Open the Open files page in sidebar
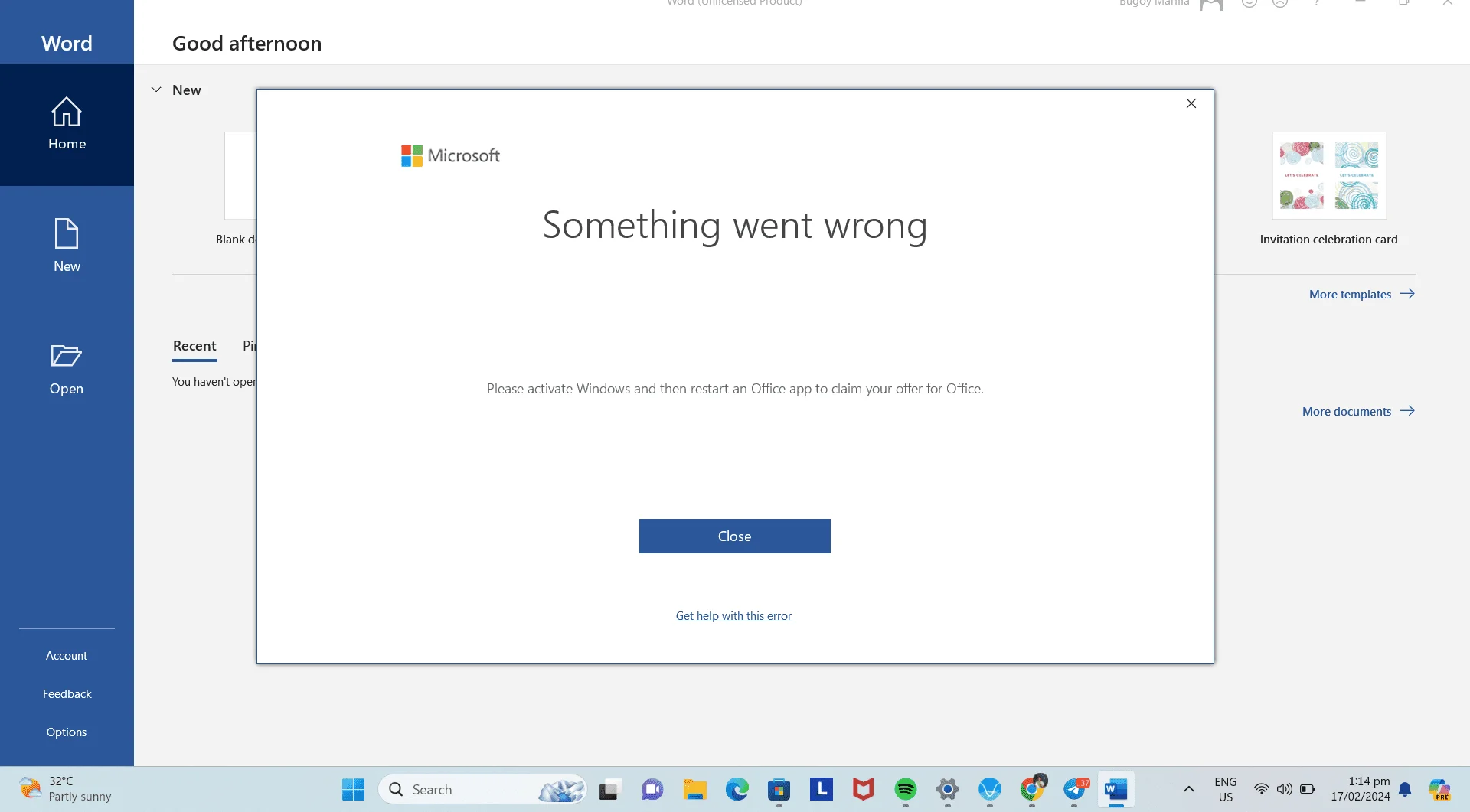The height and width of the screenshot is (812, 1470). pyautogui.click(x=67, y=369)
